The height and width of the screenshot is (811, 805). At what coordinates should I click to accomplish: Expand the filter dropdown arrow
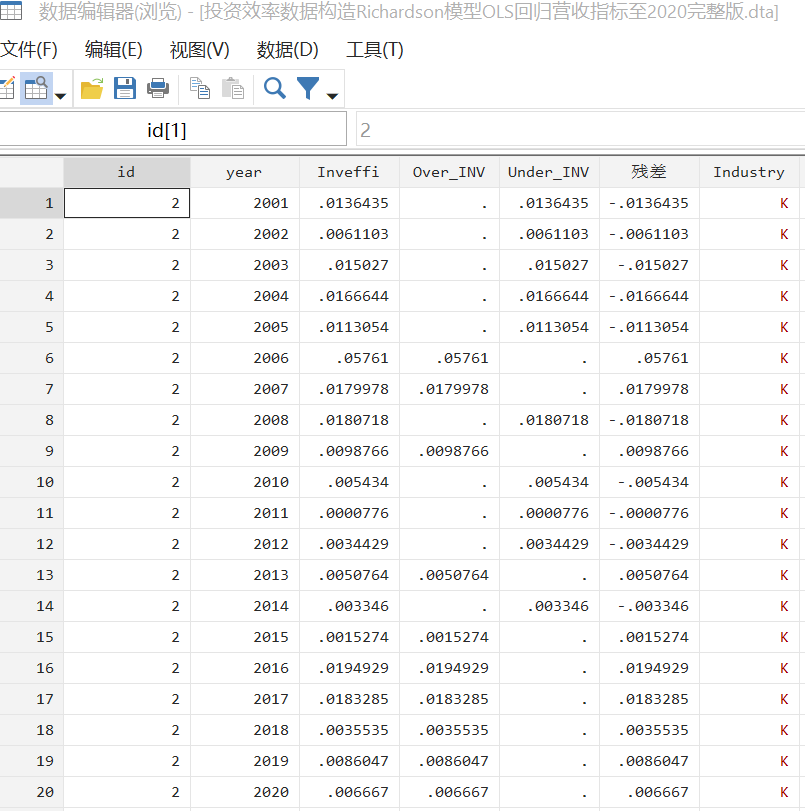(332, 96)
